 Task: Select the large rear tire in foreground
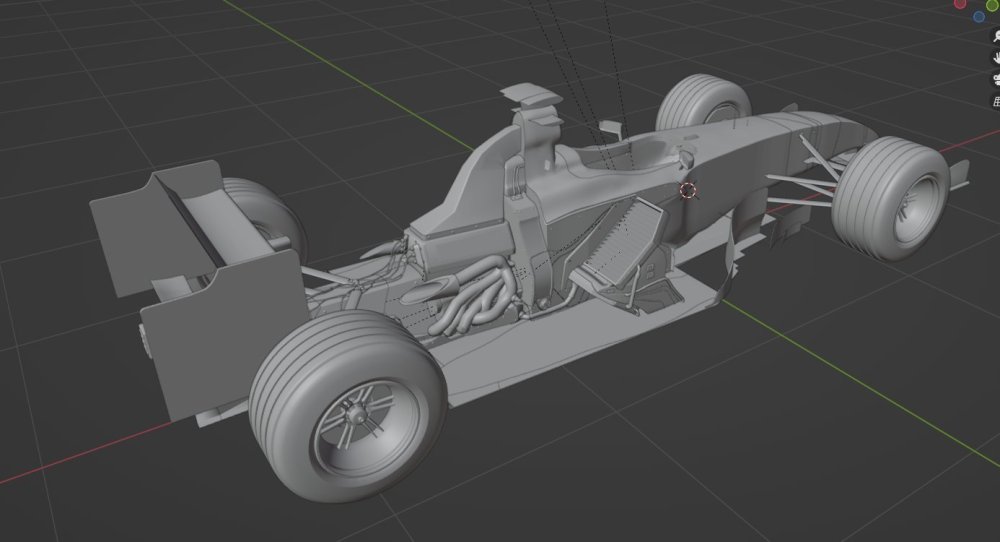click(x=348, y=405)
